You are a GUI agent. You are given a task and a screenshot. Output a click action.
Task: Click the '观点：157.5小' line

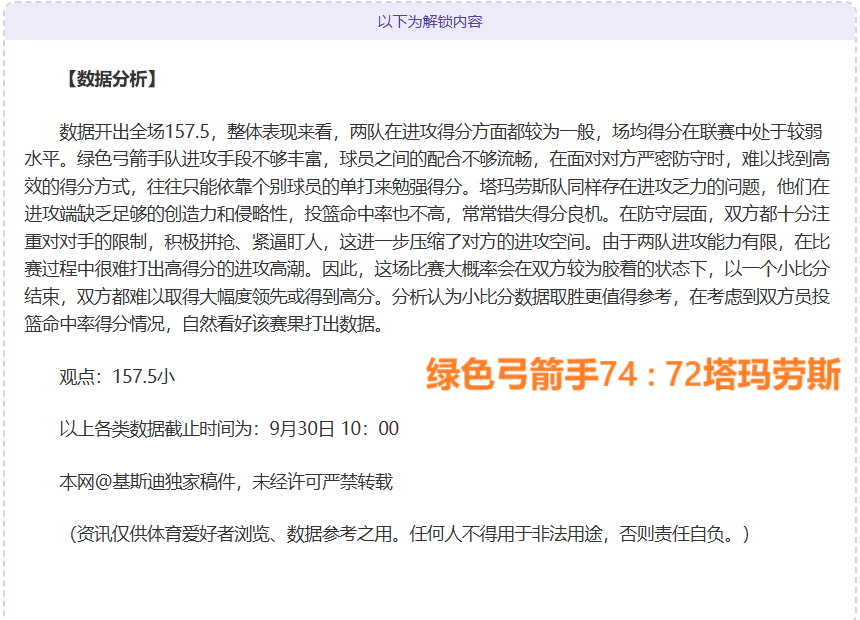pos(117,376)
